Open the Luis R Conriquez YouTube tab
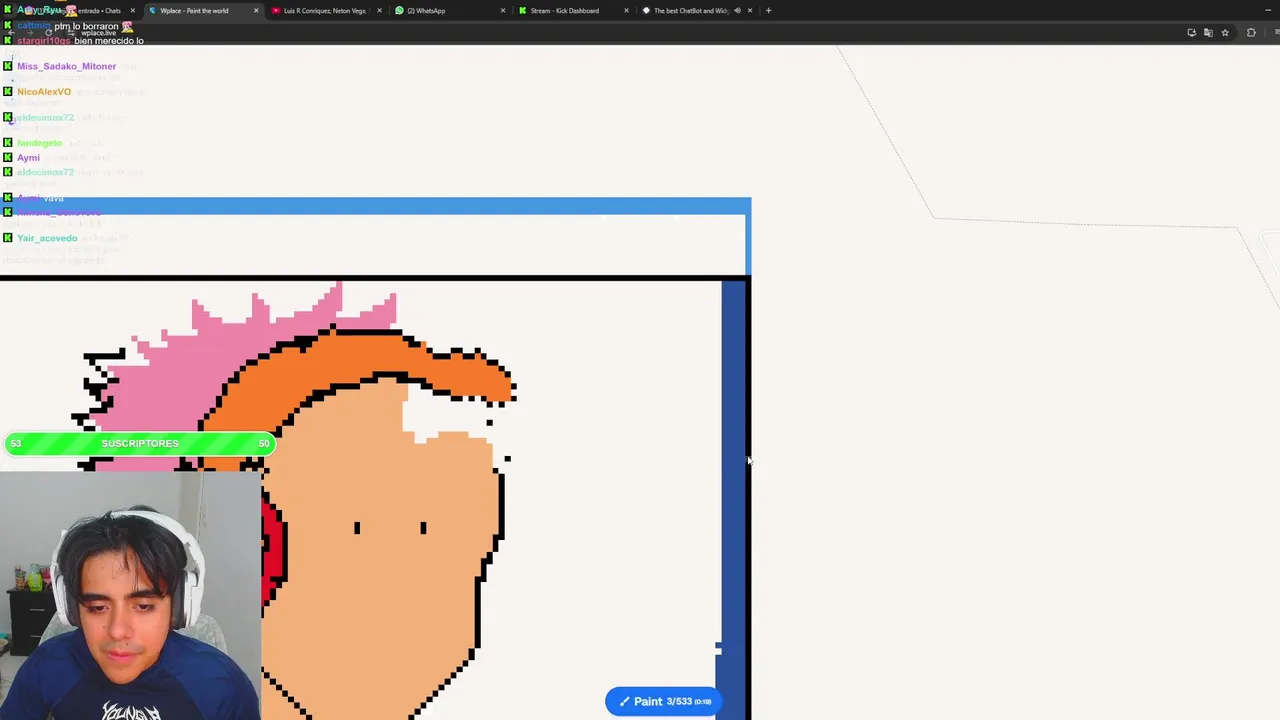 [x=325, y=10]
